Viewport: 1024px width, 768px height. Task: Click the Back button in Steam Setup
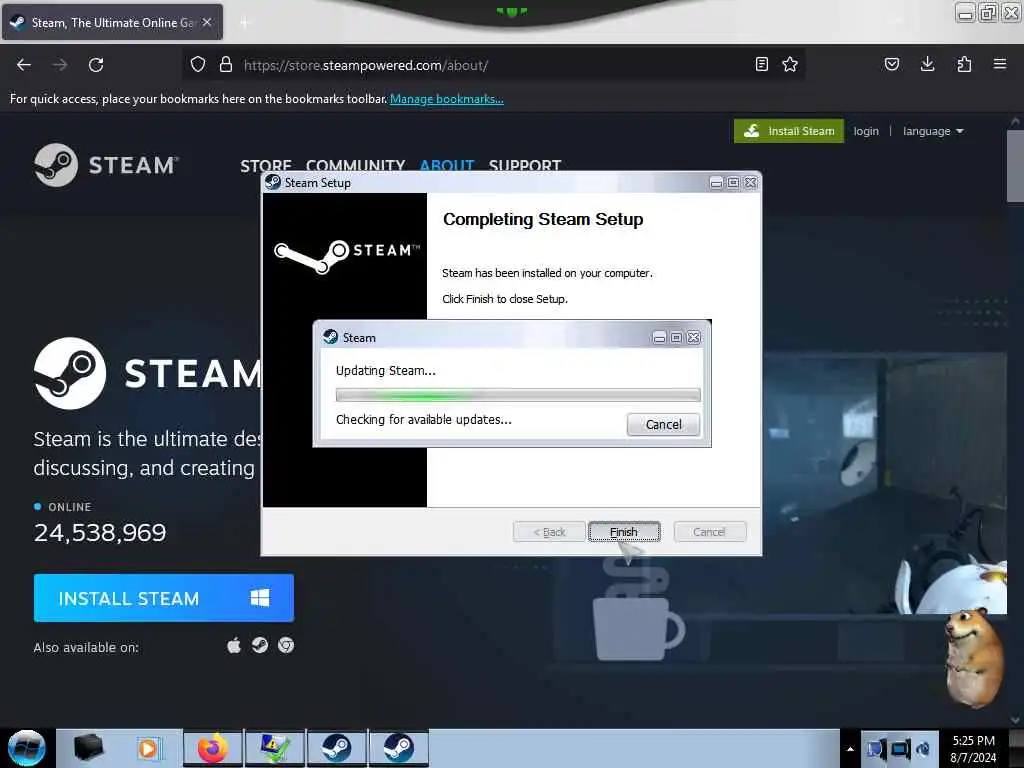pos(549,532)
